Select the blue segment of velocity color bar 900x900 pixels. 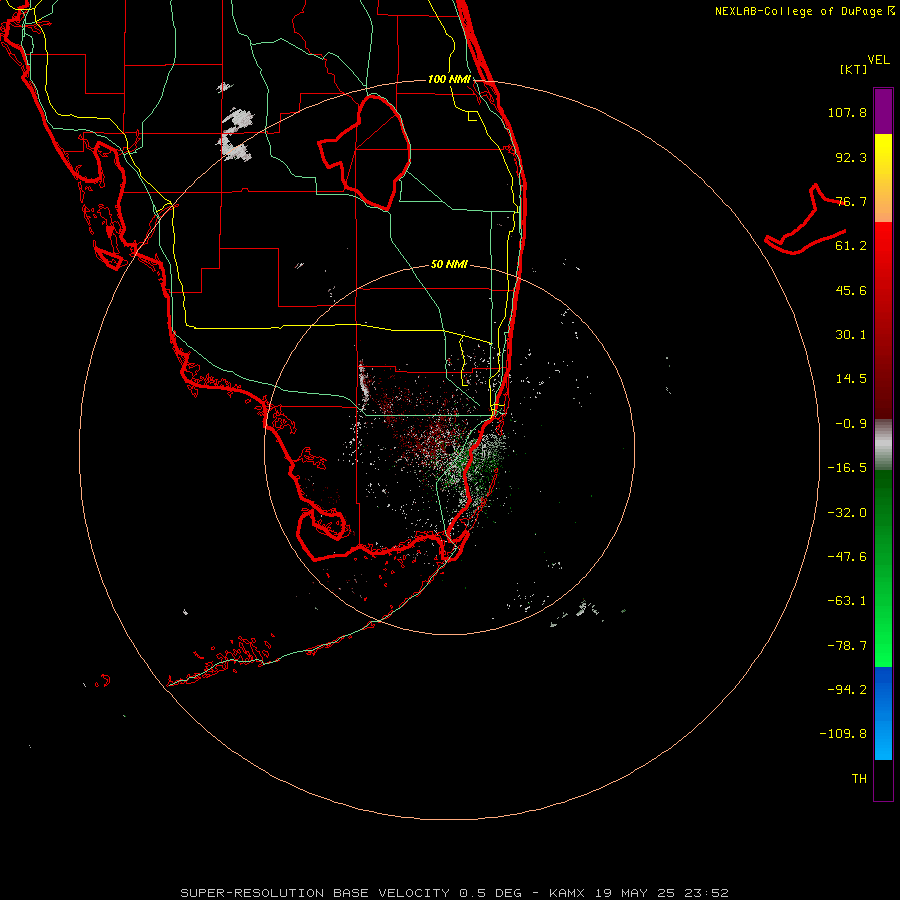pyautogui.click(x=883, y=713)
